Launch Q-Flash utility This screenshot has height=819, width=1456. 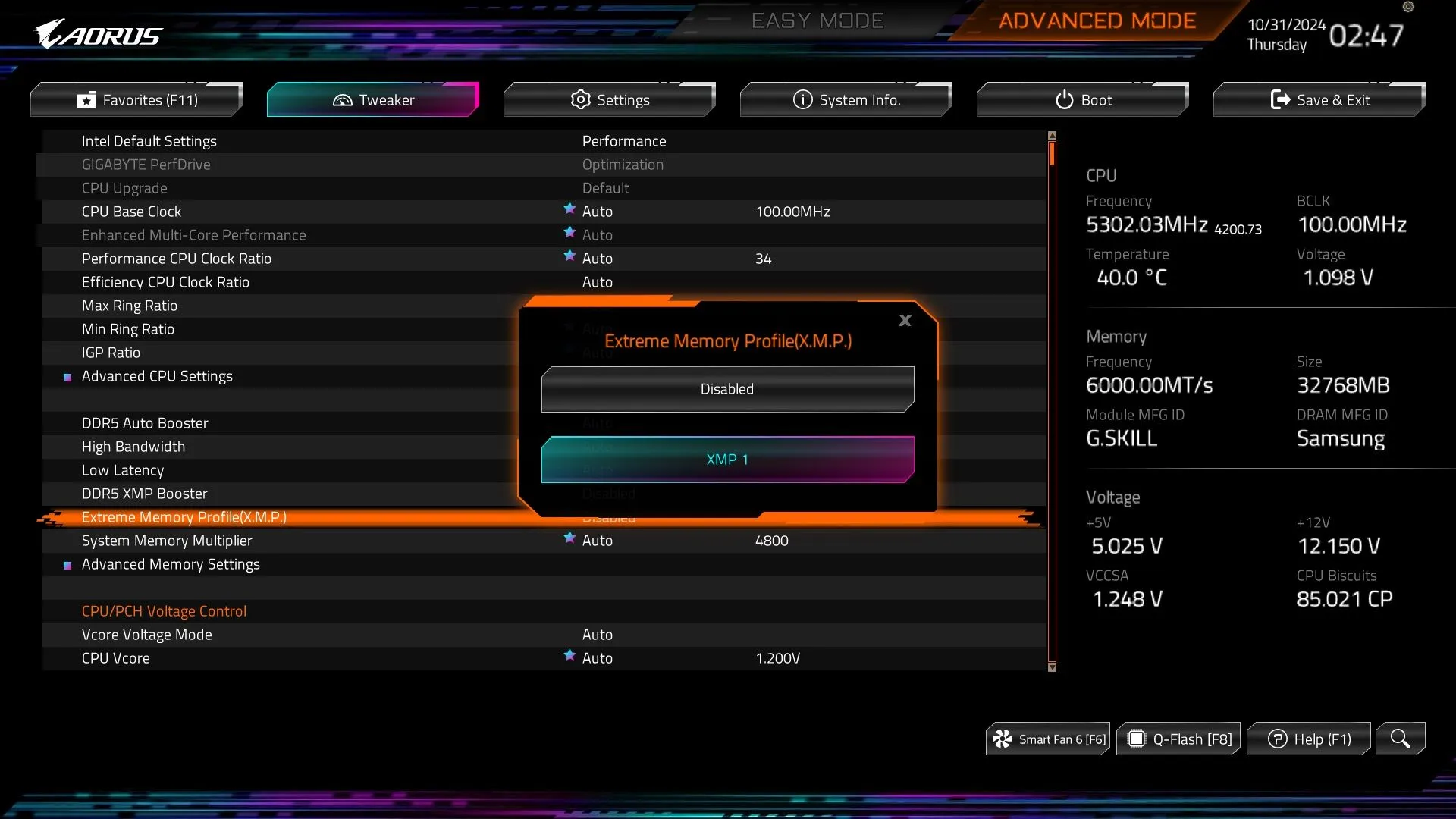coord(1178,738)
